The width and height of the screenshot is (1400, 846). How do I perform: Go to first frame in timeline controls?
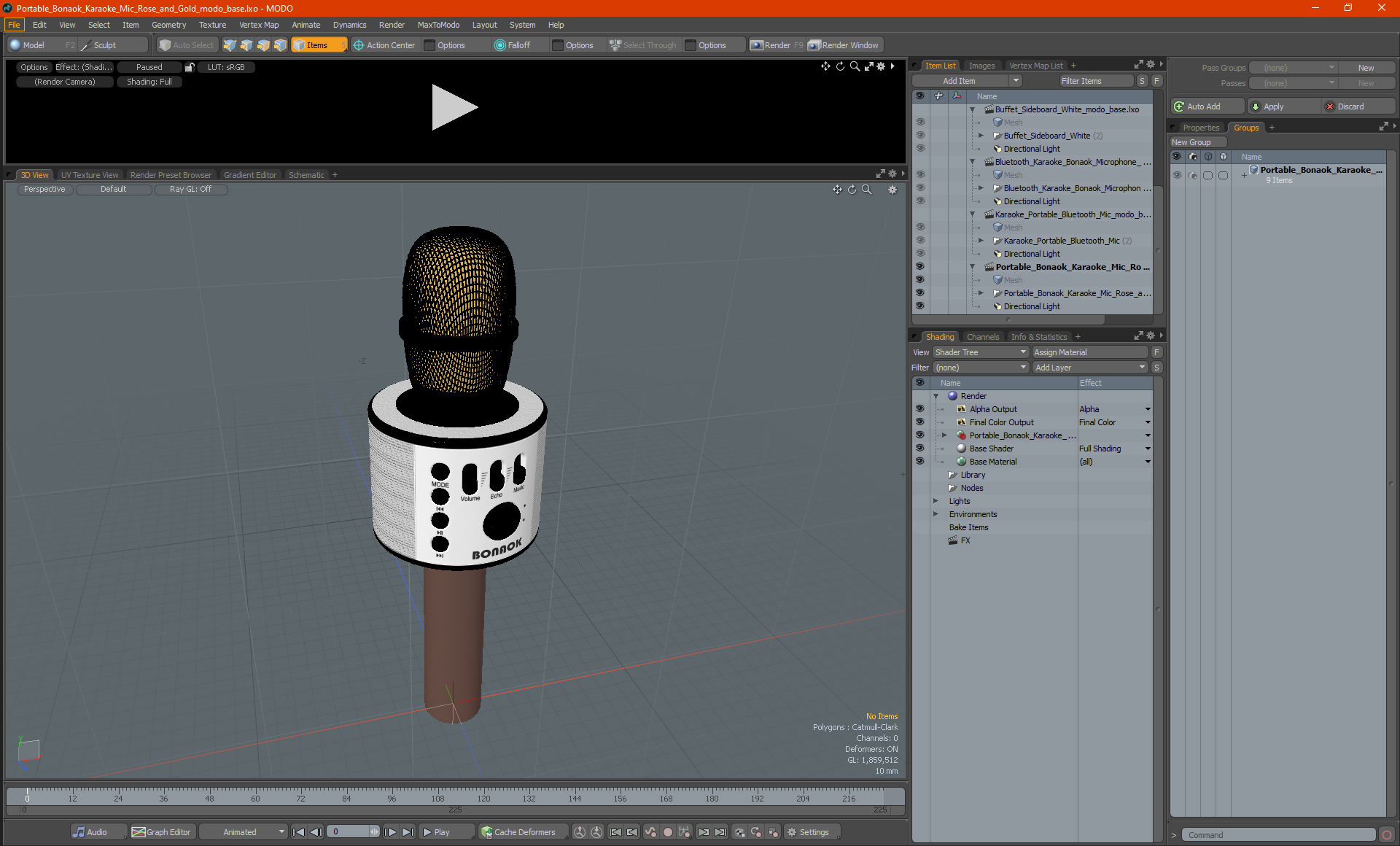click(x=298, y=832)
